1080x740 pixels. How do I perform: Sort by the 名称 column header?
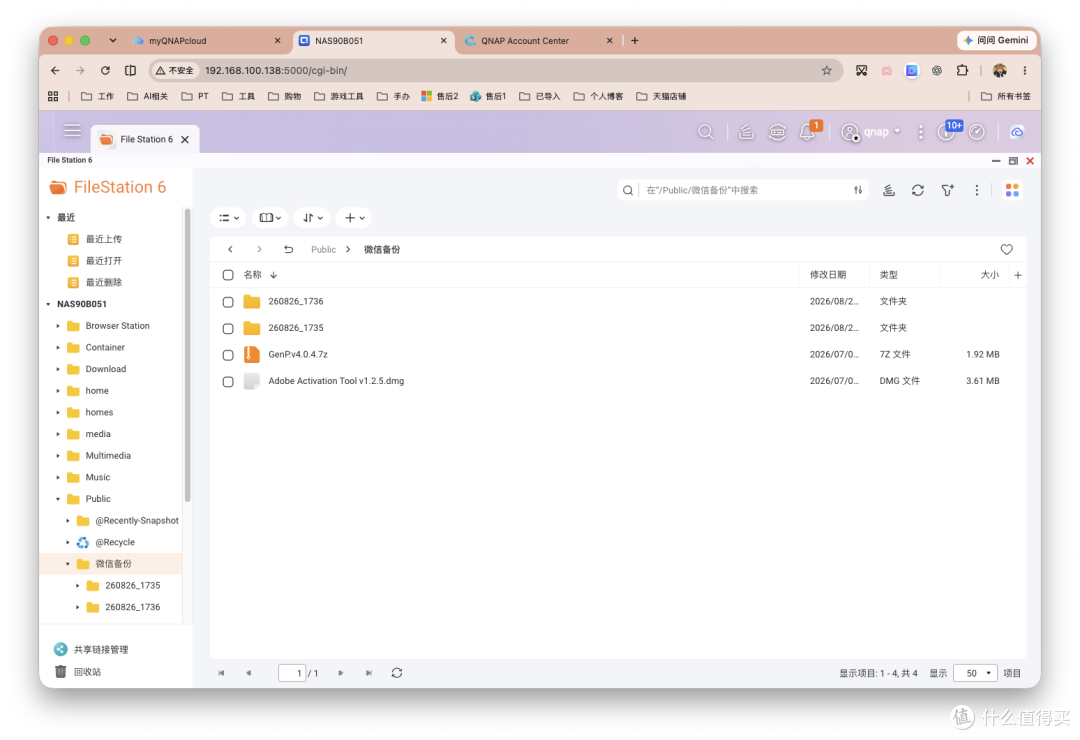point(252,275)
